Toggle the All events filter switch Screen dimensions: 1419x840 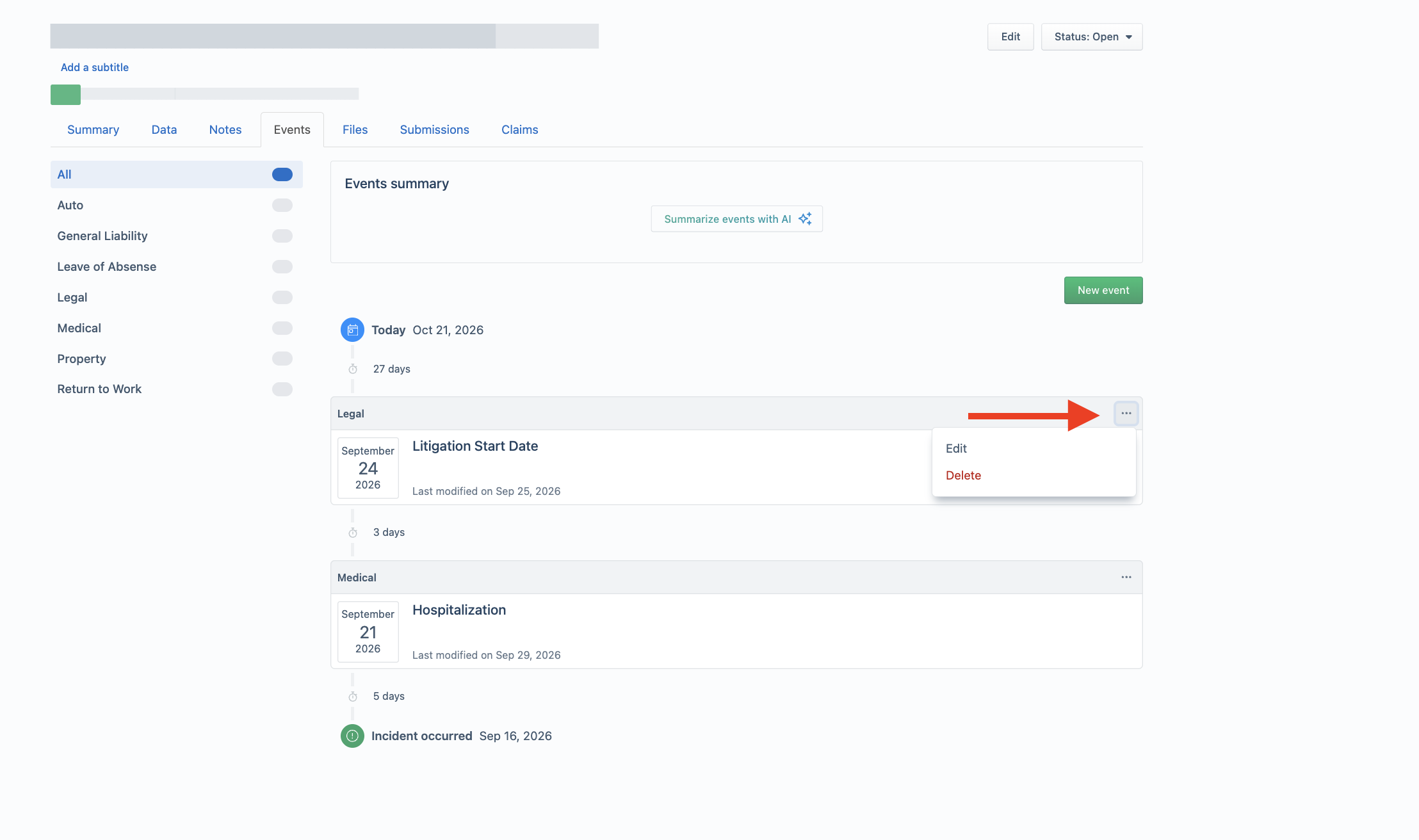coord(282,175)
